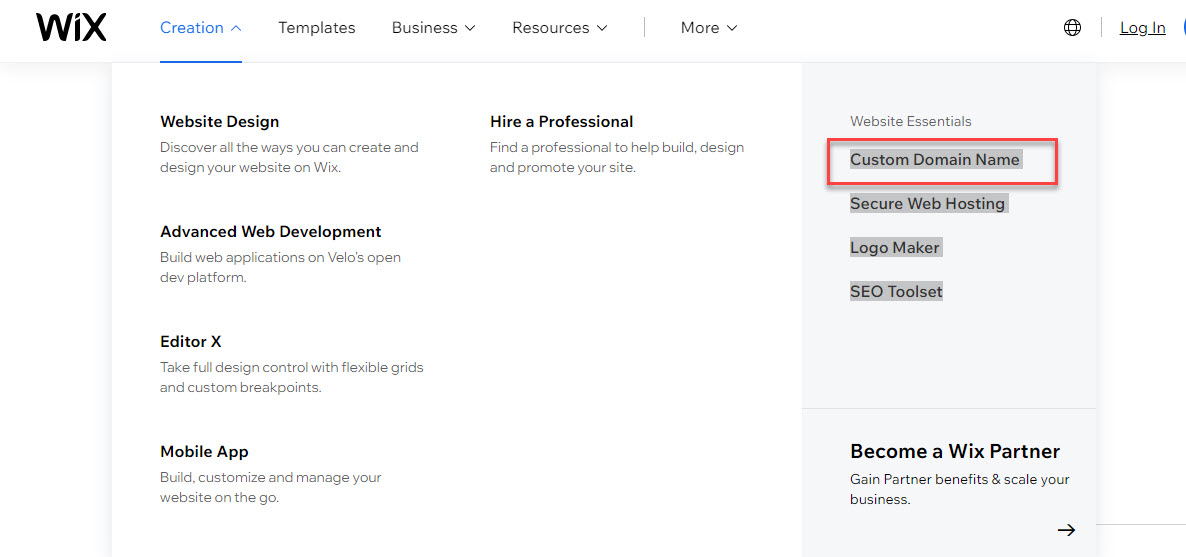
Task: Select Secure Web Hosting
Action: coord(927,204)
